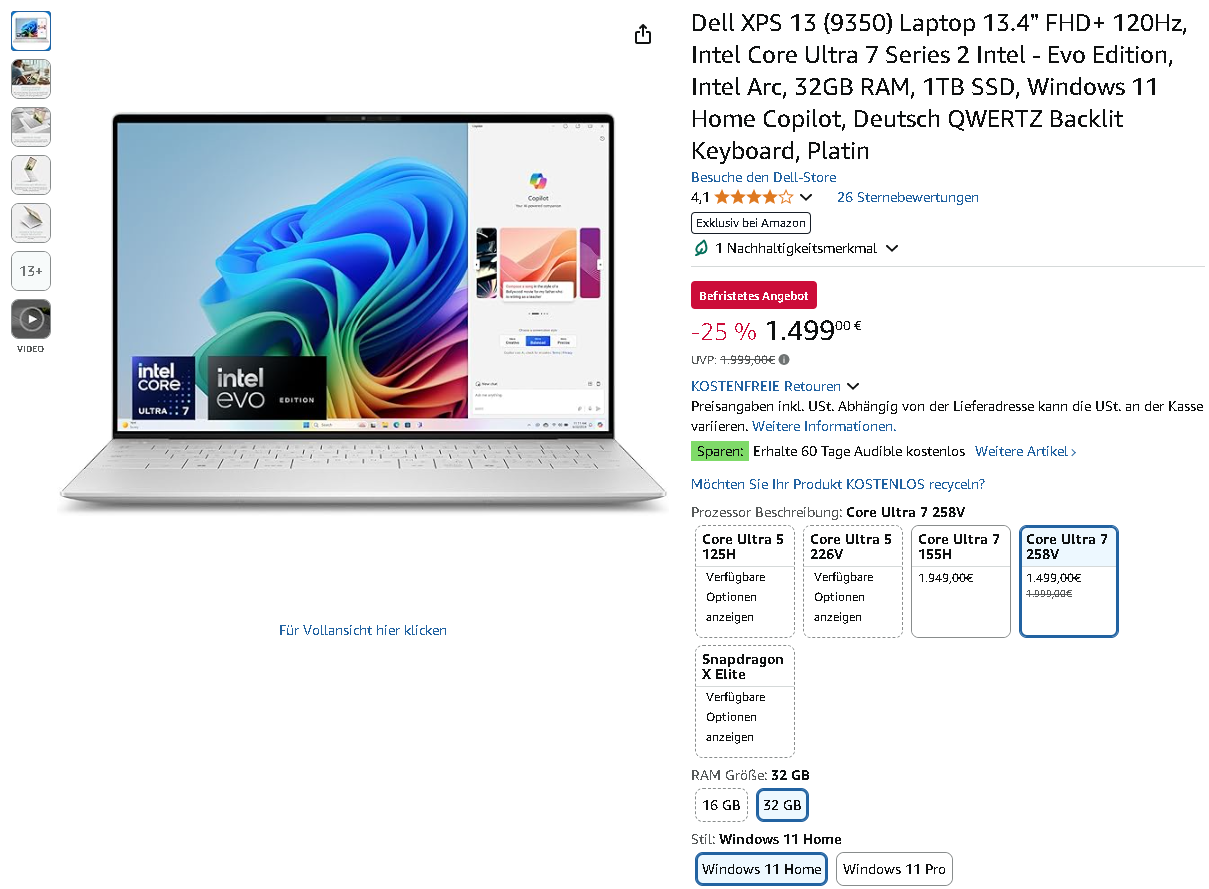The width and height of the screenshot is (1209, 889).
Task: Open the 13+ more images thumbnail
Action: pyautogui.click(x=31, y=271)
